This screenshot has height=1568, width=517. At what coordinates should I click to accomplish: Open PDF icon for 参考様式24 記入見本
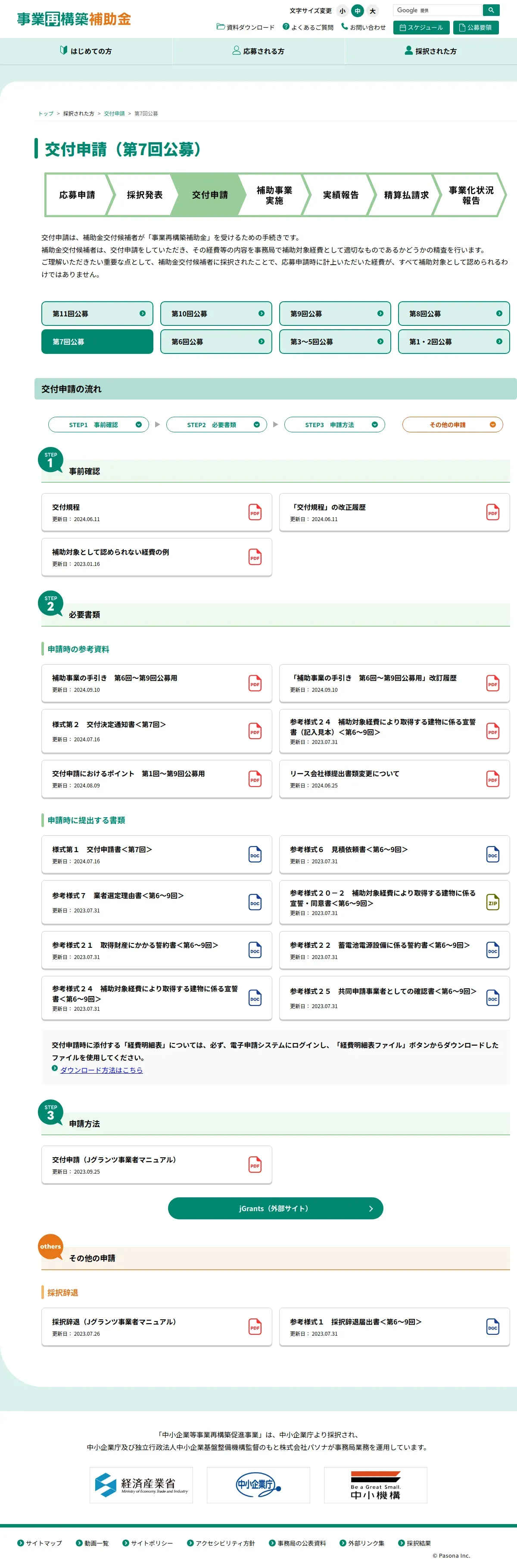click(x=493, y=731)
